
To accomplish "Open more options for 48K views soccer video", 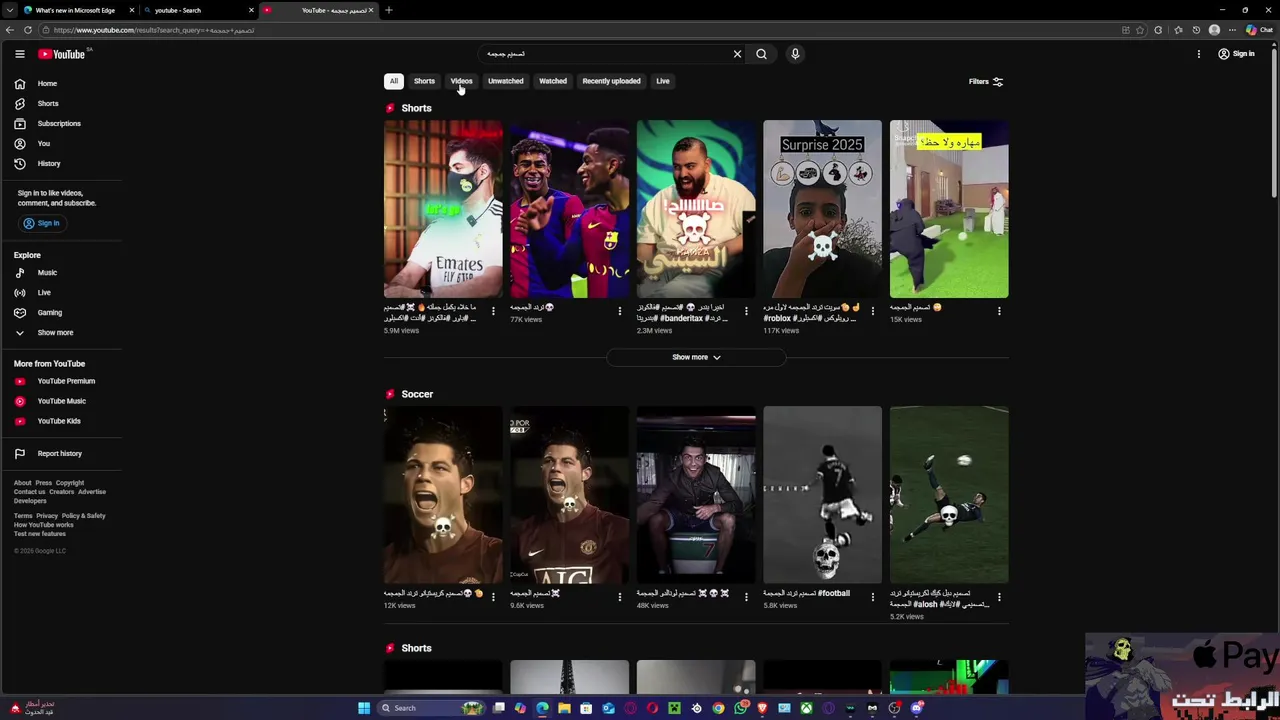I will 746,597.
